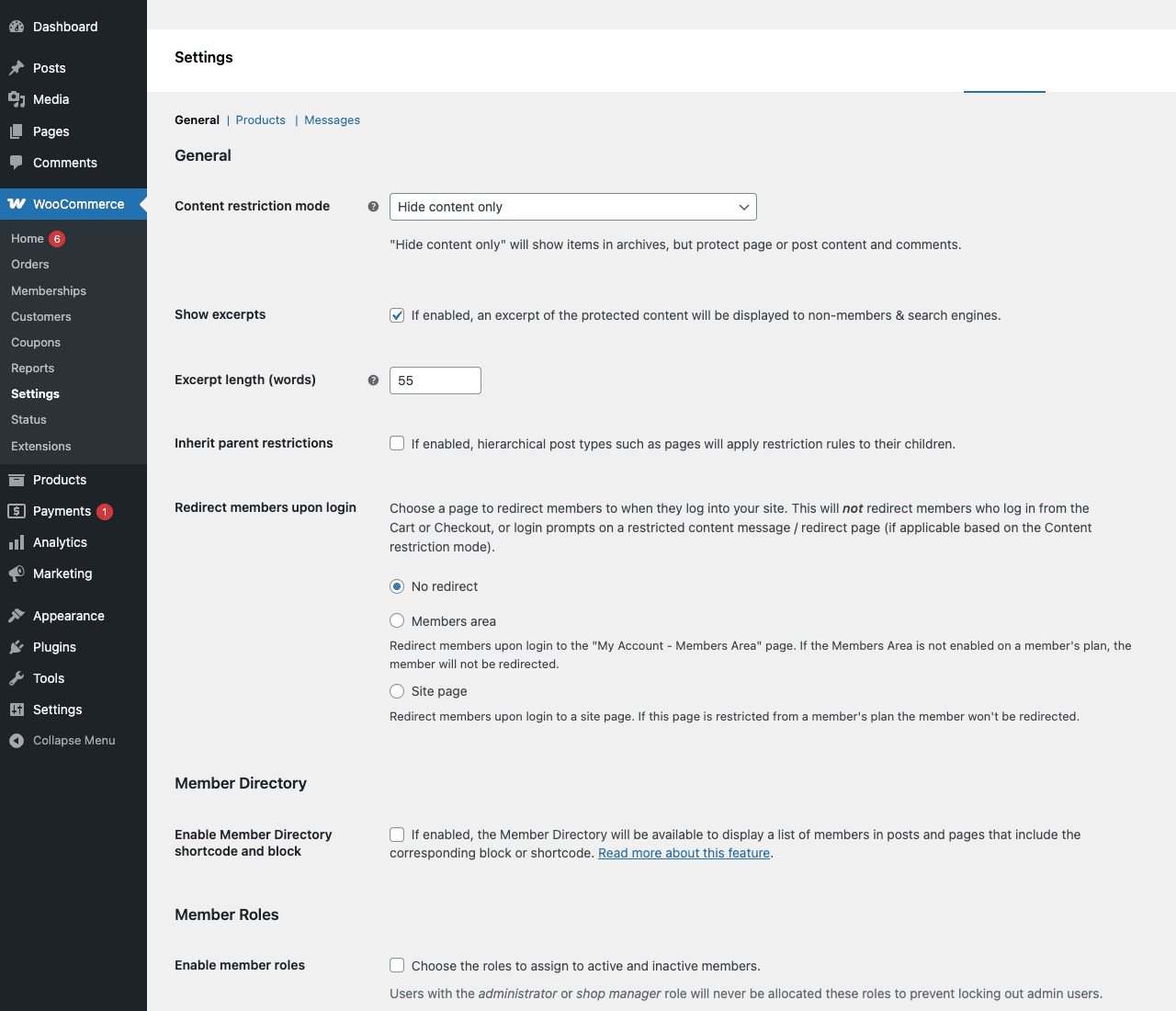Click the Dashboard gauge icon

click(17, 27)
